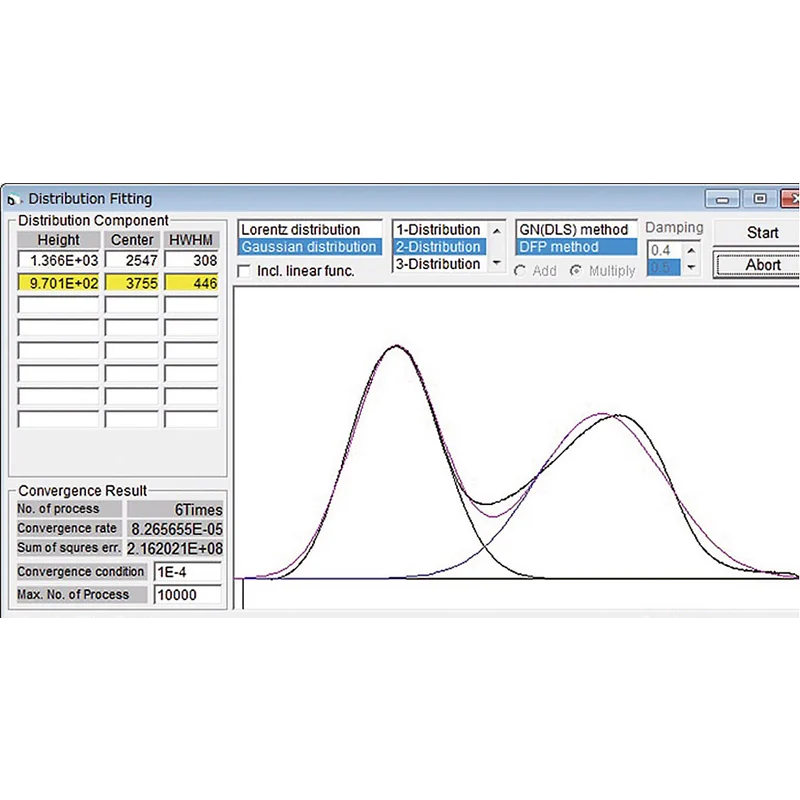Click the Center column header
The image size is (800, 800).
click(132, 240)
